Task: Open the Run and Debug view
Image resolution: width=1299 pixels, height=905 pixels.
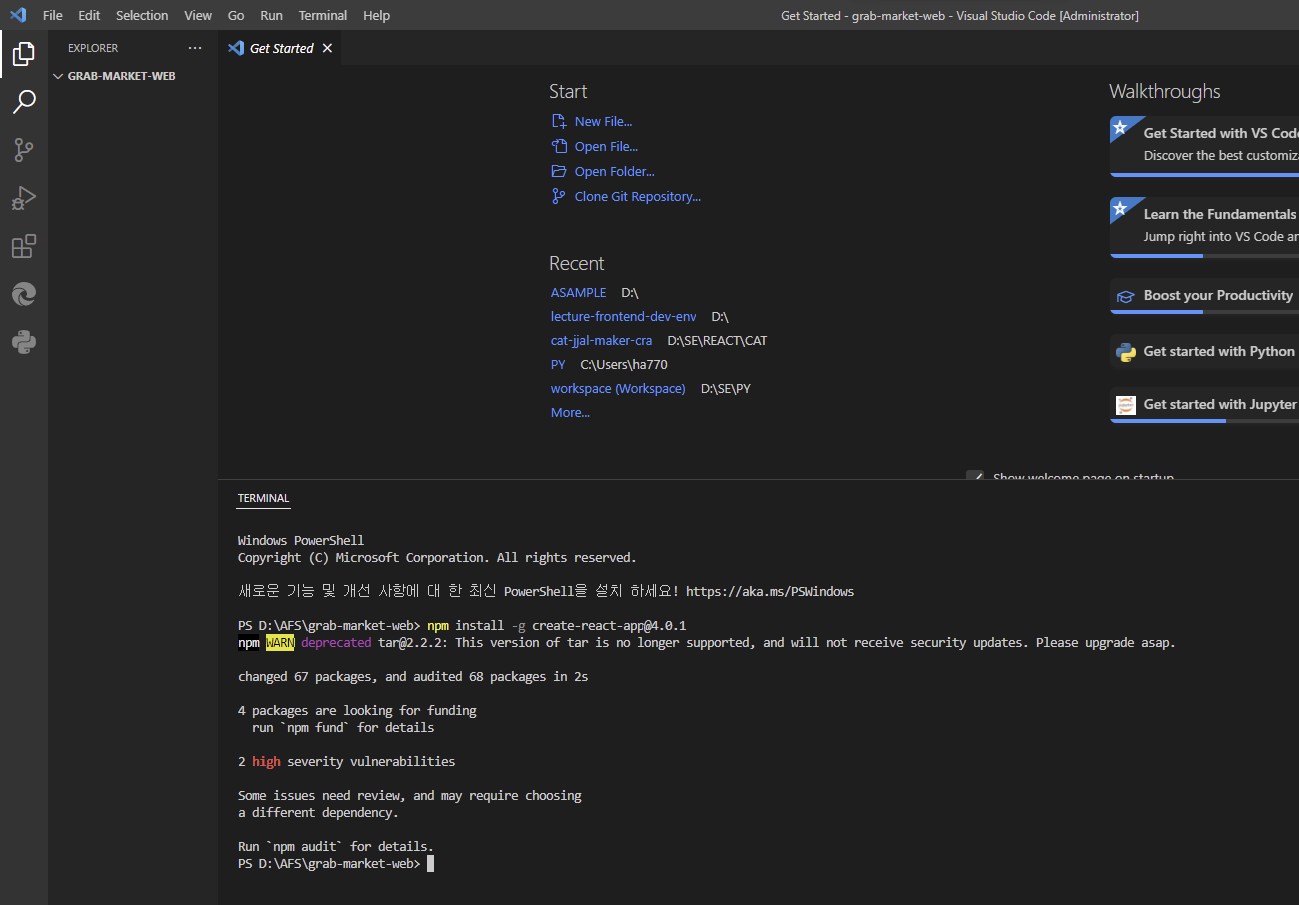Action: 24,198
